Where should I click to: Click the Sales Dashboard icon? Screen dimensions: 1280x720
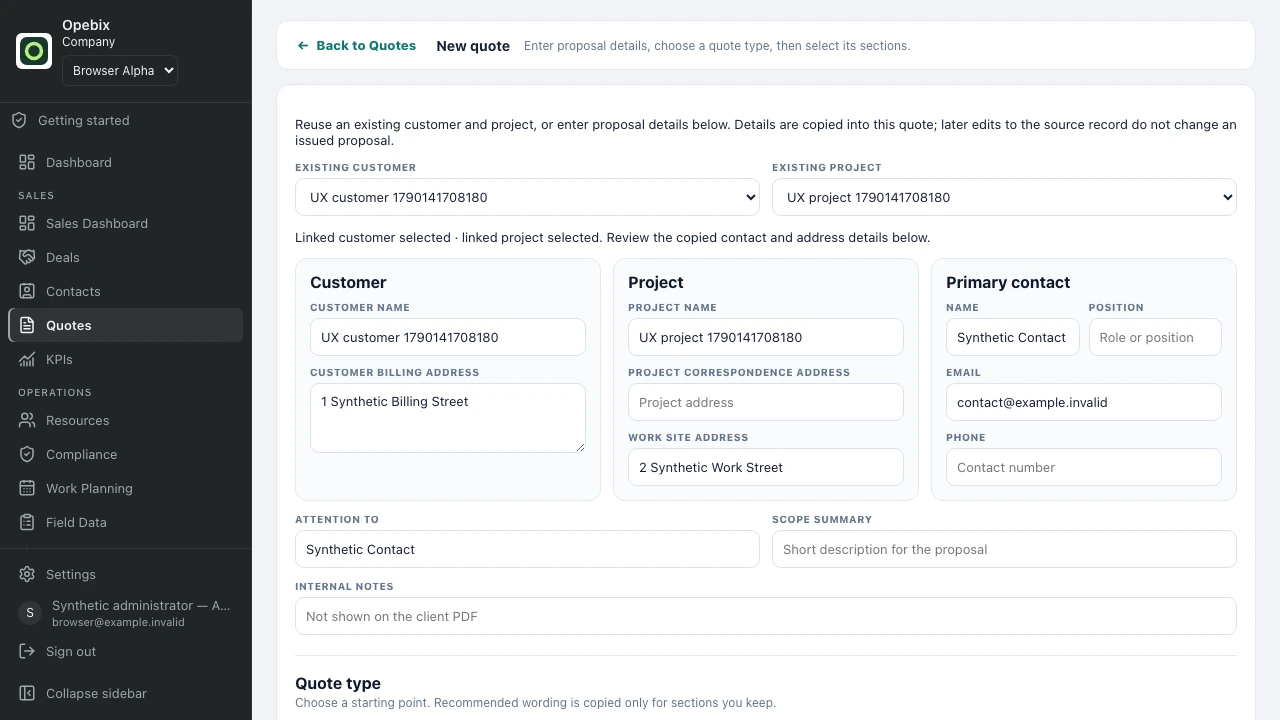[x=27, y=223]
